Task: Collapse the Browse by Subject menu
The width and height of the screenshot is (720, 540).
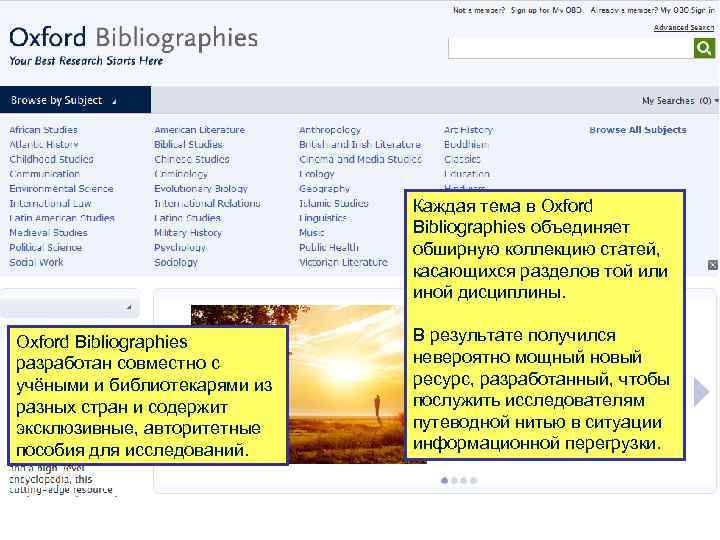Action: pyautogui.click(x=75, y=100)
